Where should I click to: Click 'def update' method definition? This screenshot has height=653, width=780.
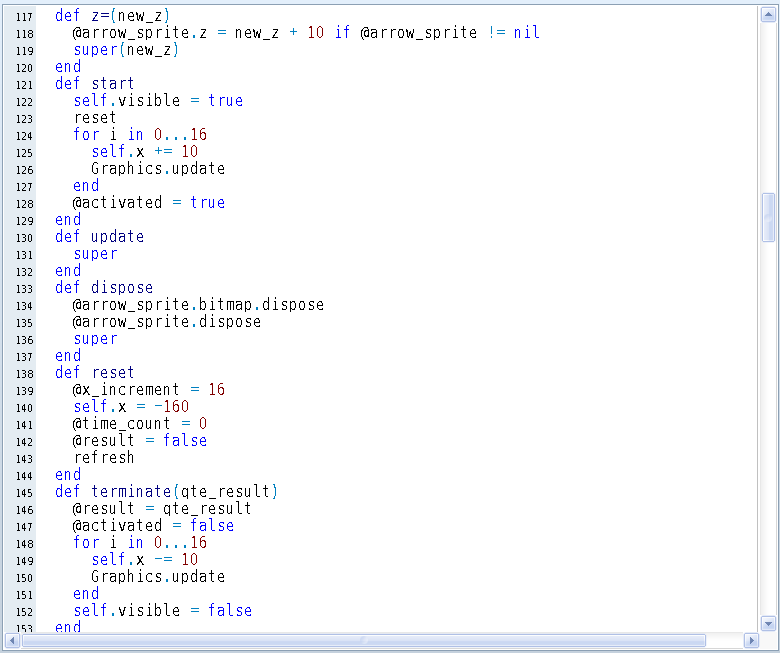pos(99,236)
